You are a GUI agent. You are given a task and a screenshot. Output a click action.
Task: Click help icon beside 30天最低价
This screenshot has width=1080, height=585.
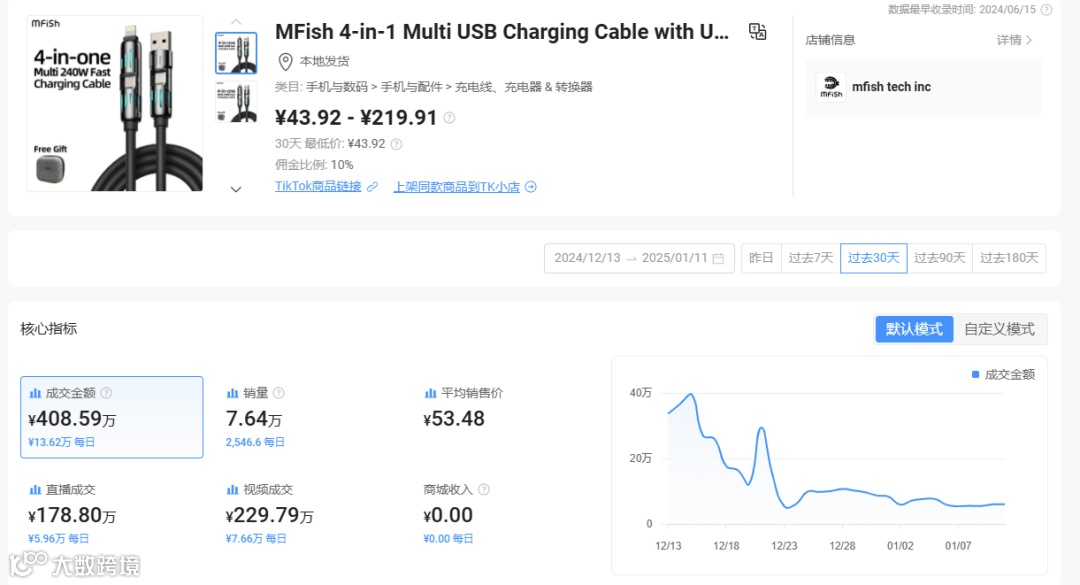coord(396,144)
